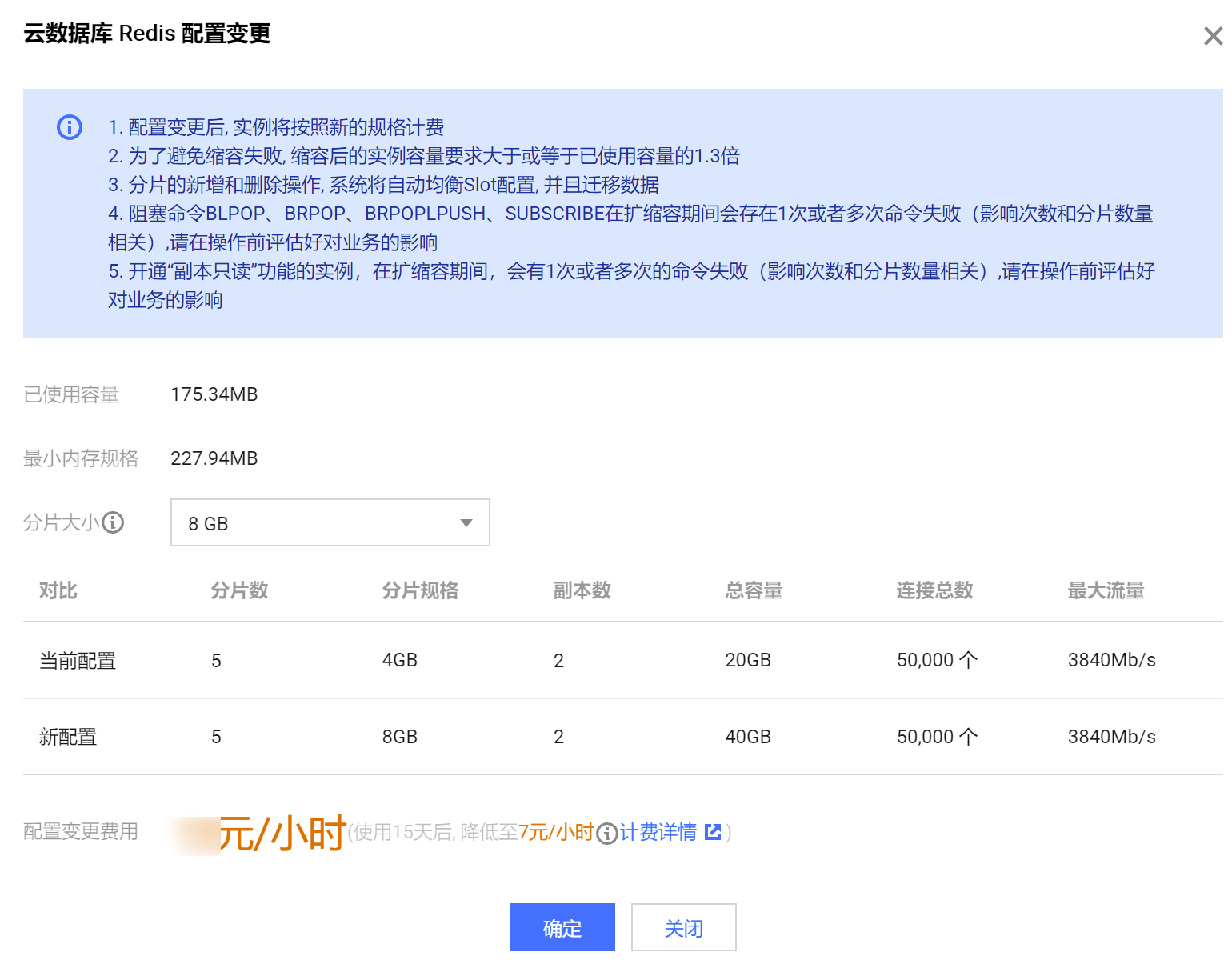Click the 配置变更费用 label

click(81, 832)
